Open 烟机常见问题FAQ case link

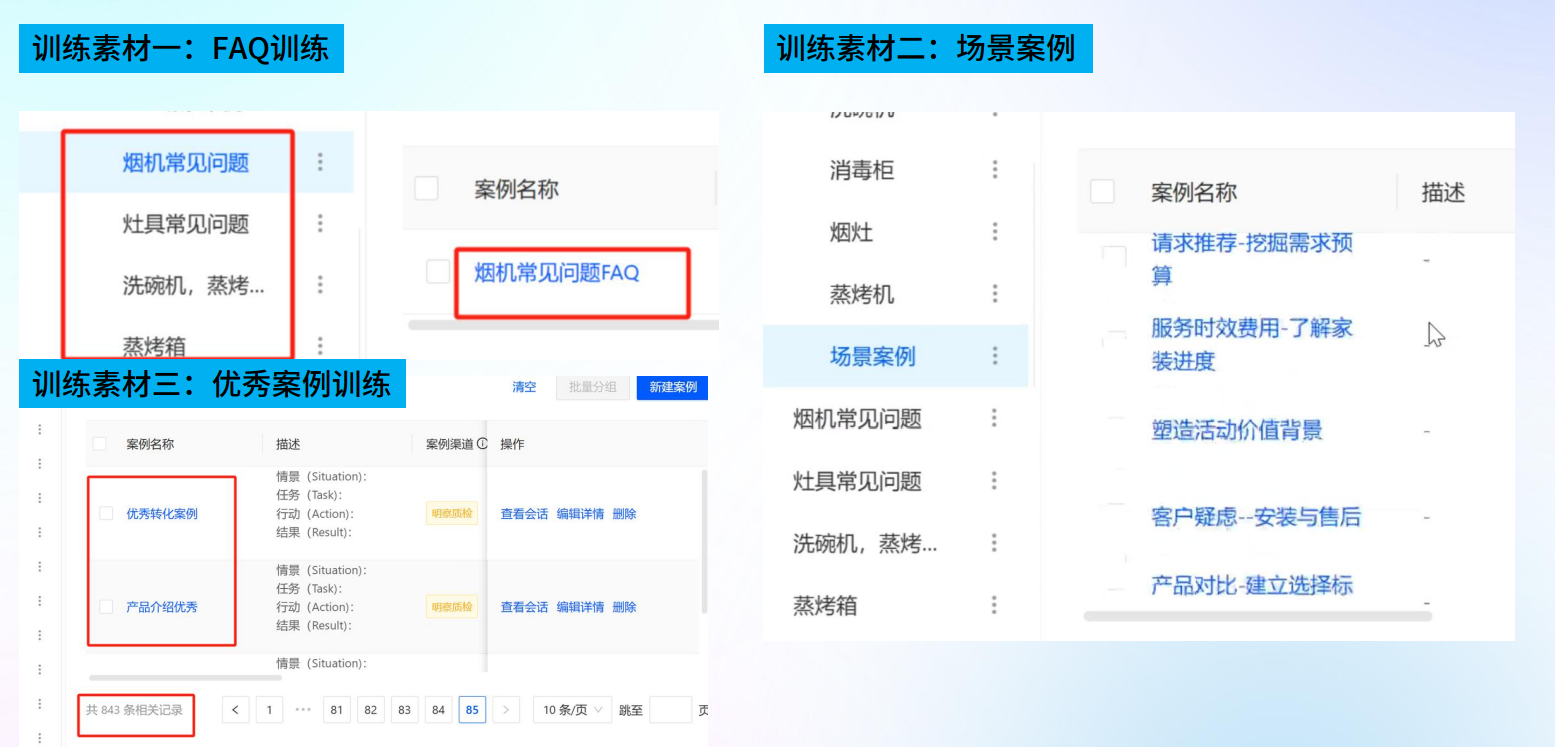pyautogui.click(x=557, y=271)
